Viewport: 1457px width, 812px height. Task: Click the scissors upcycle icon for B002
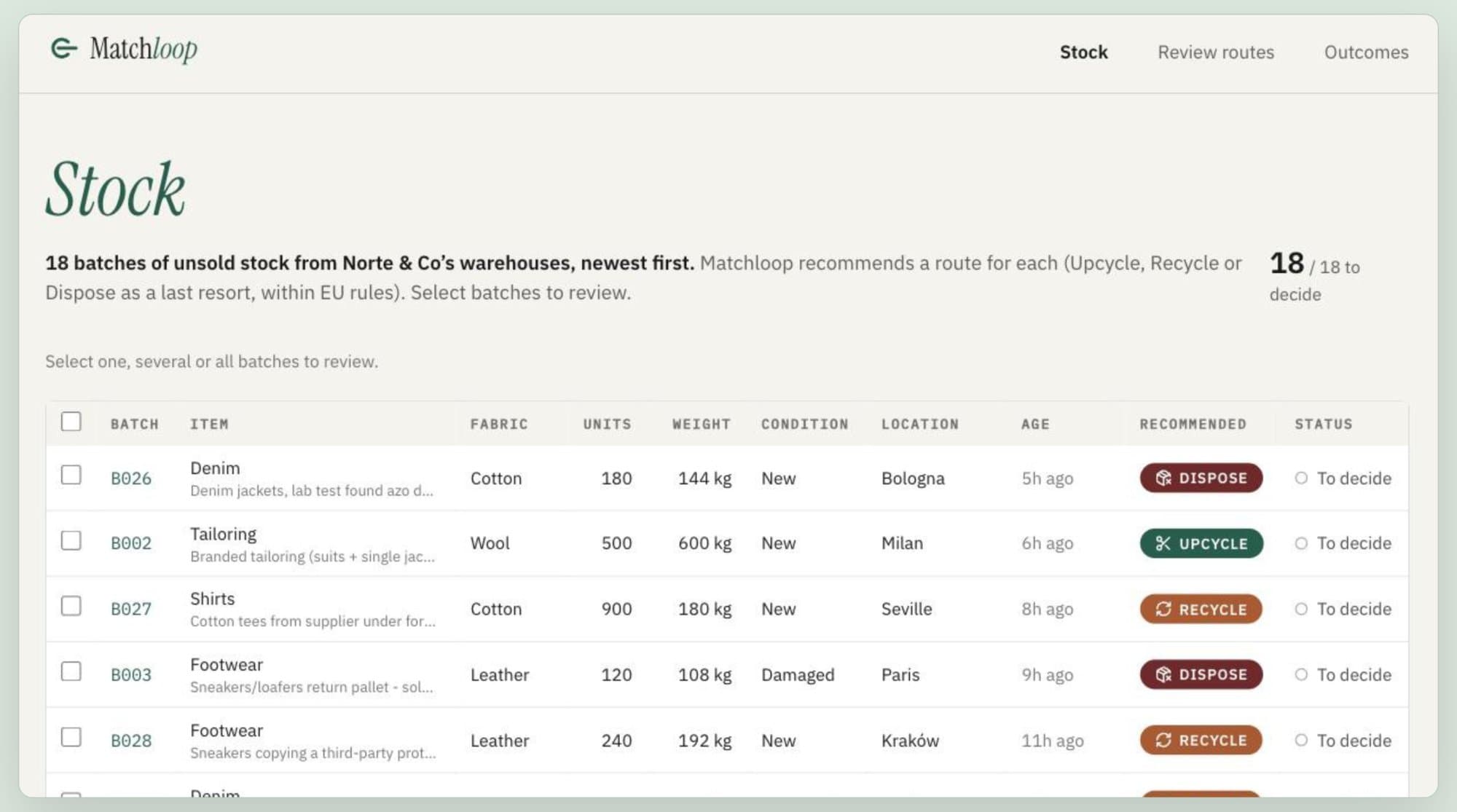pyautogui.click(x=1163, y=543)
